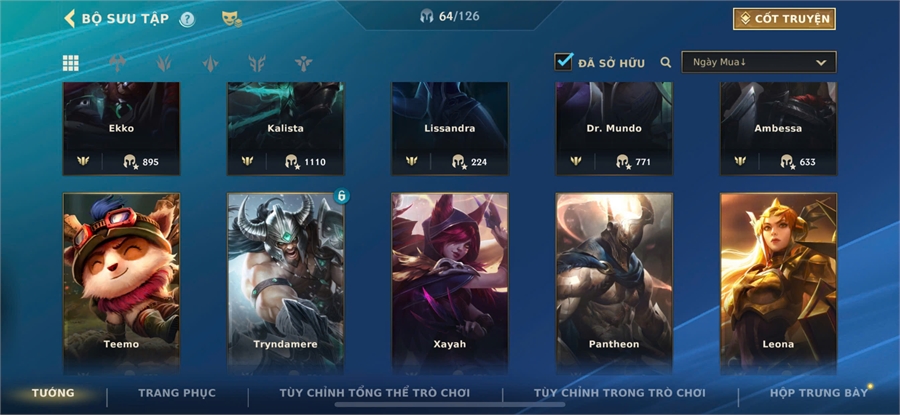Viewport: 900px width, 415px height.
Task: Open the question mark help icon
Action: click(x=187, y=20)
